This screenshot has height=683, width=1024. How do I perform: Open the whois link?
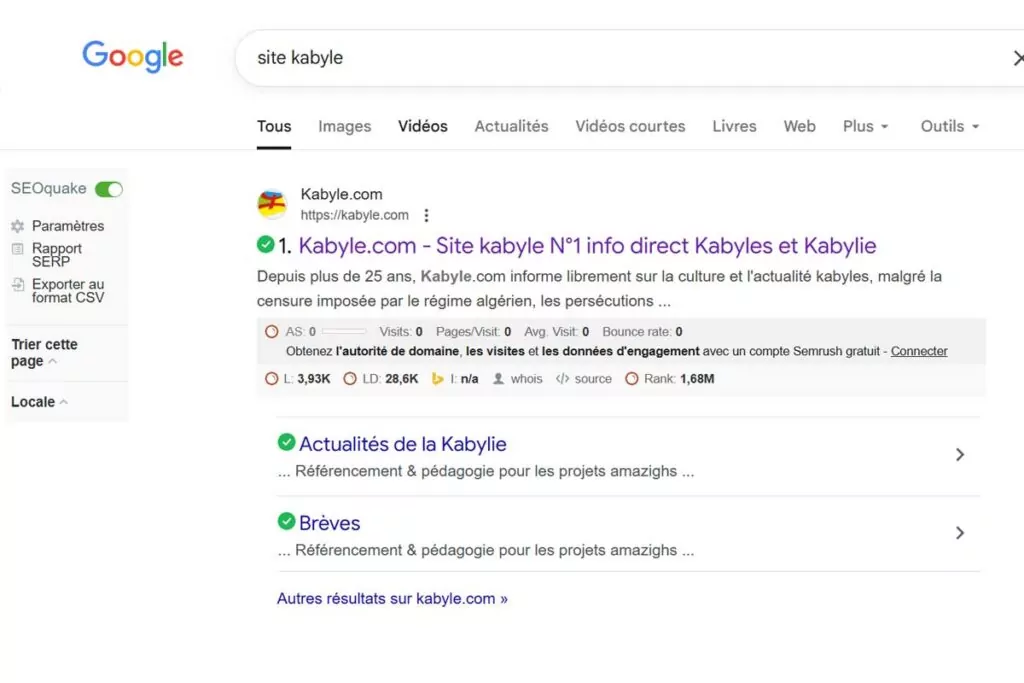(x=526, y=379)
